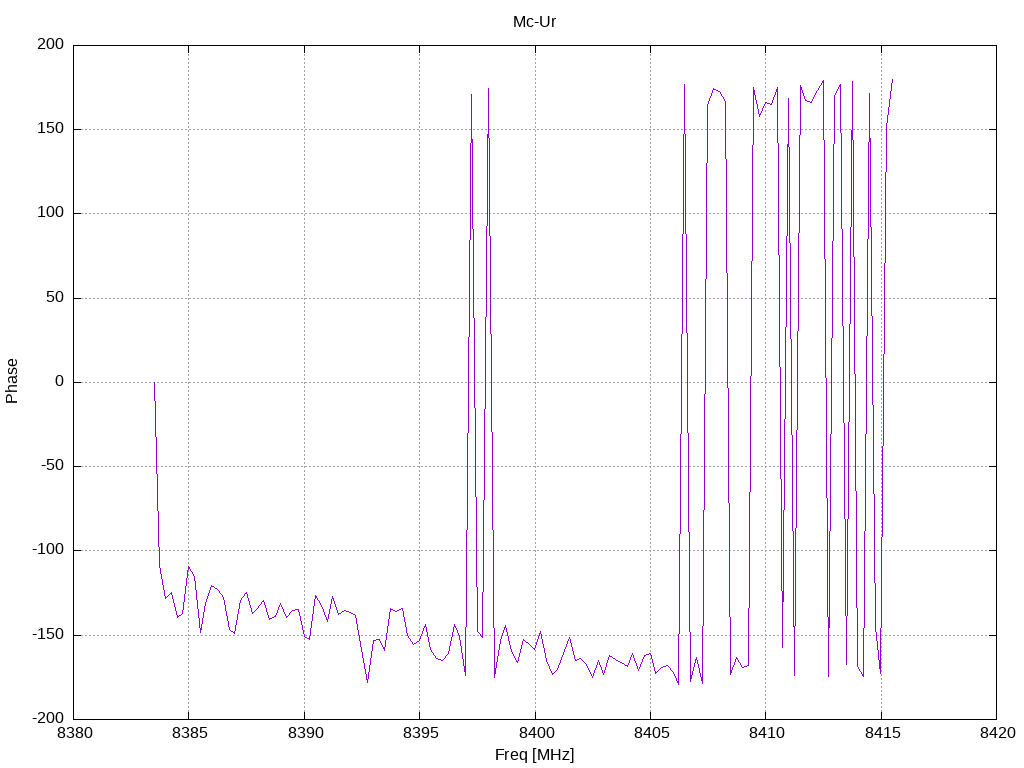Click the y-axis tick value 50
Viewport: 1024px width, 768px height.
point(55,297)
